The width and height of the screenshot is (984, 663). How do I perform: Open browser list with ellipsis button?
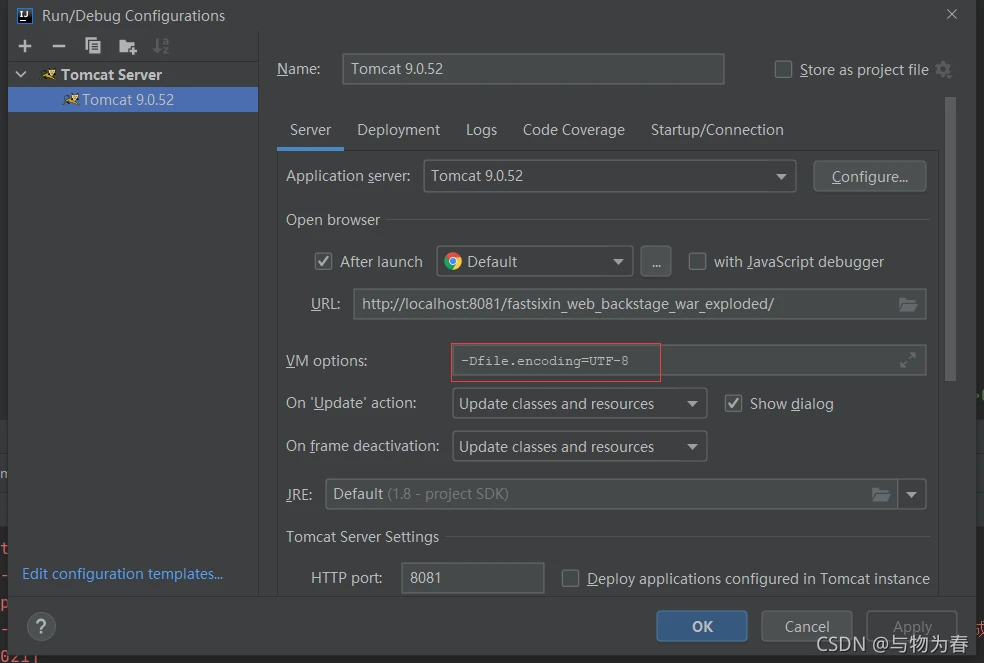pos(656,262)
